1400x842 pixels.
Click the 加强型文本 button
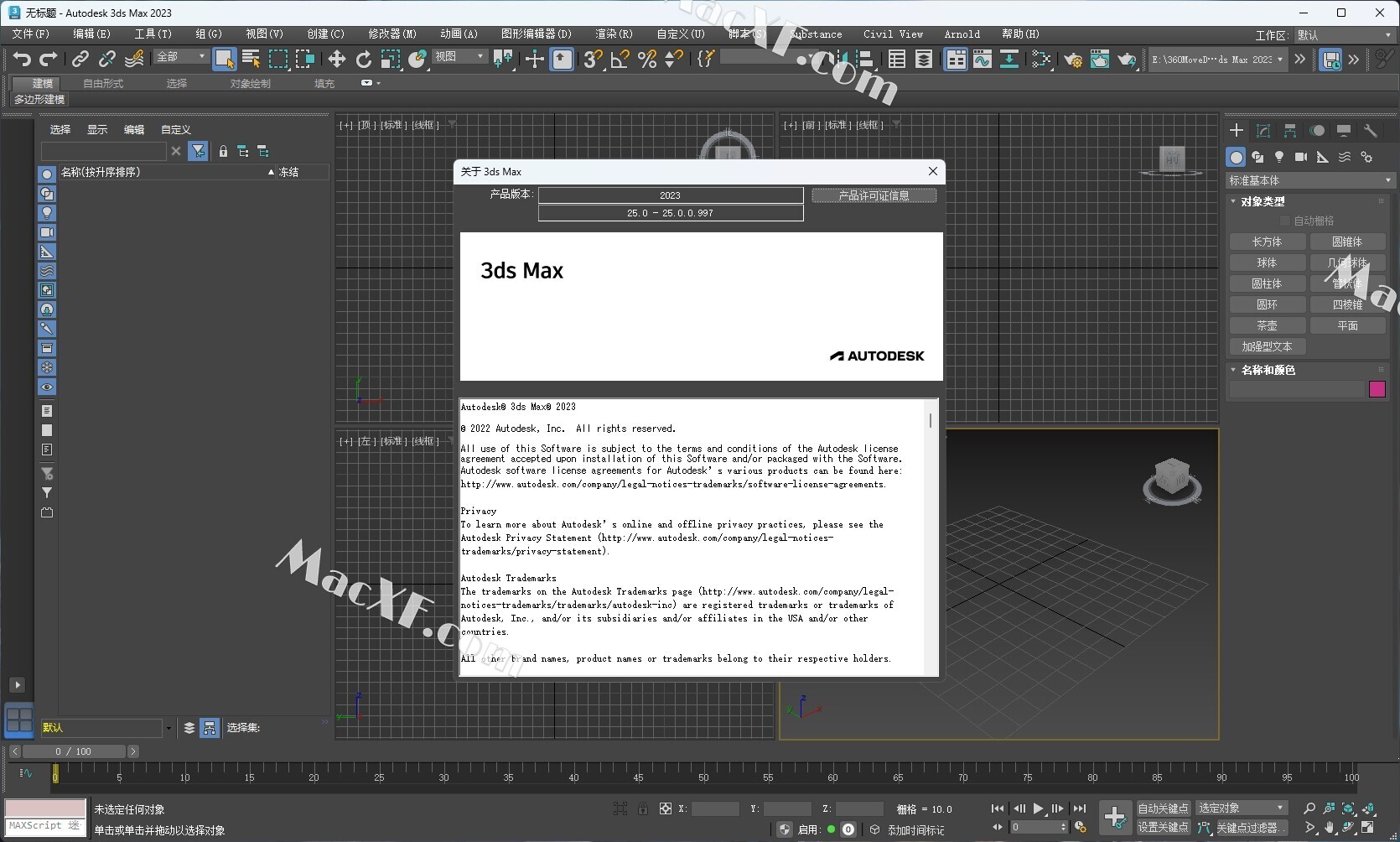click(x=1267, y=346)
